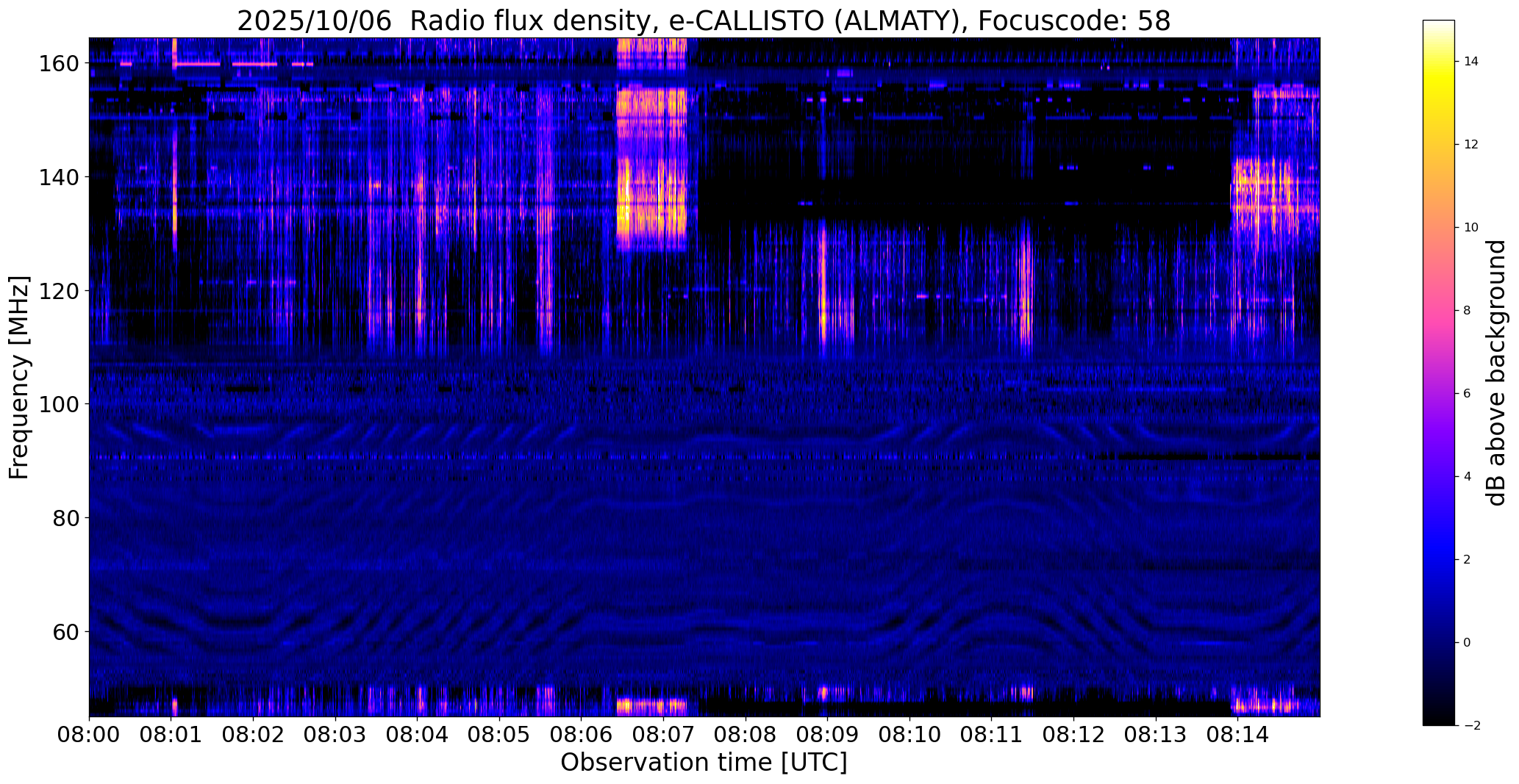1519x784 pixels.
Task: Click the 08:11 time tick label
Action: click(992, 734)
